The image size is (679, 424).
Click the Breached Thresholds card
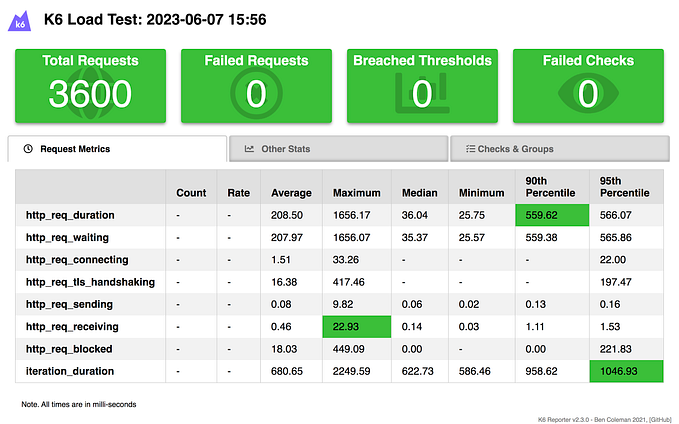point(422,86)
